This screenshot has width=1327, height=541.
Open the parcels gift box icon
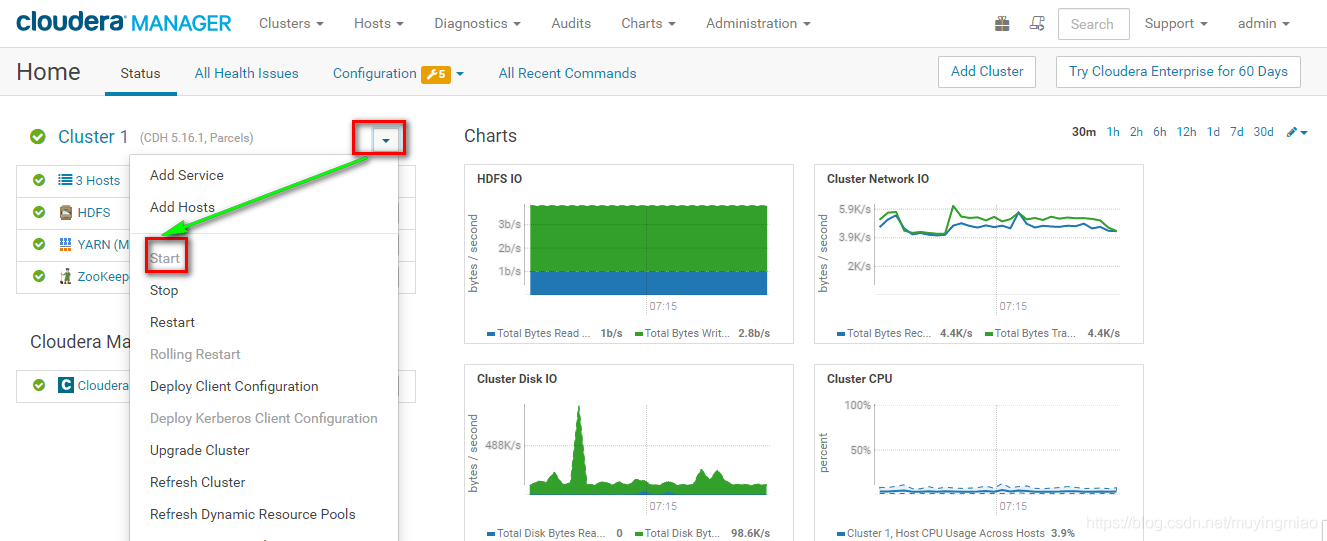coord(1002,23)
